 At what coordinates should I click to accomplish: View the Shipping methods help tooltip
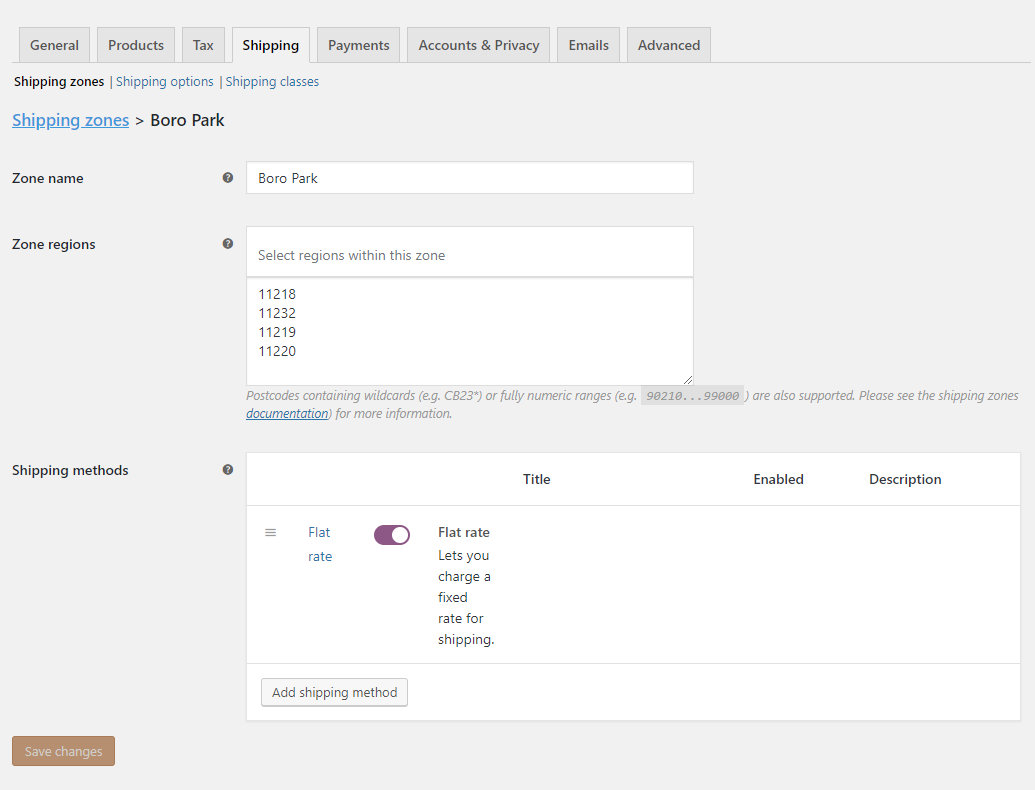[228, 470]
